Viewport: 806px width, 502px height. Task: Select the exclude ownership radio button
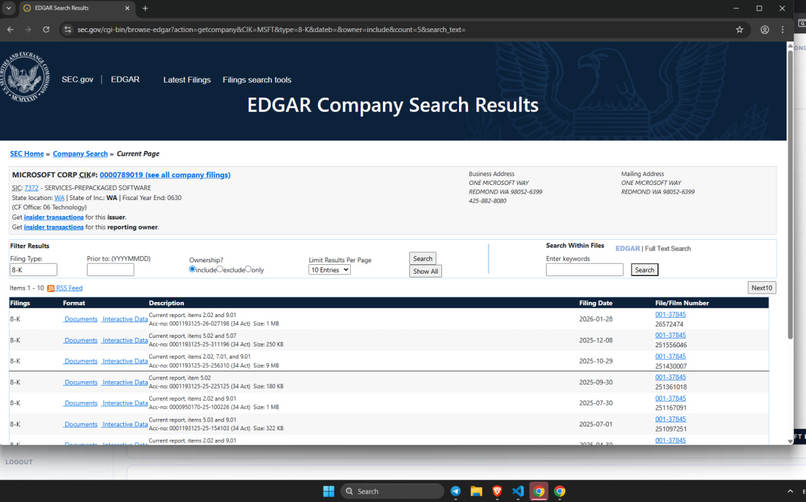click(220, 269)
